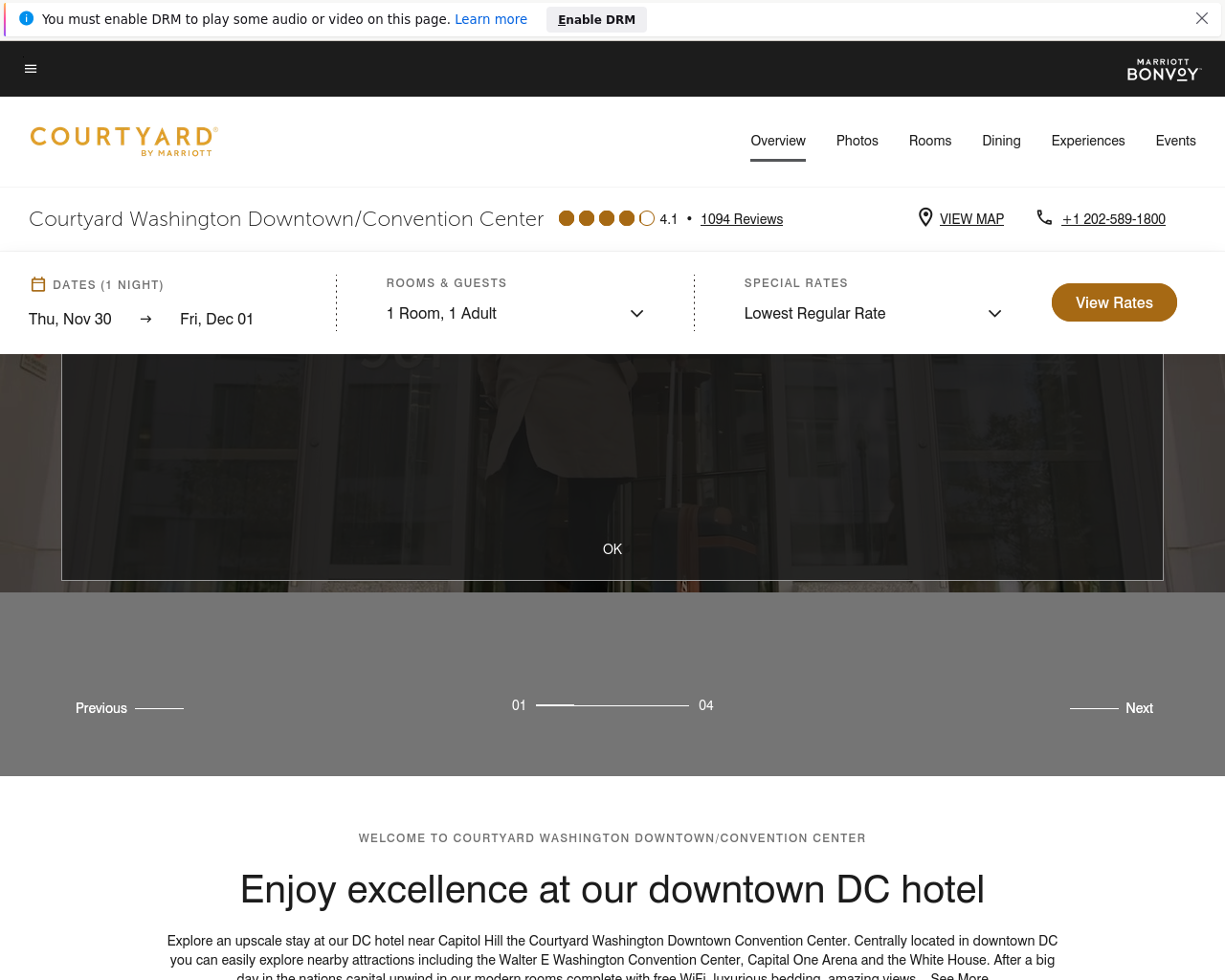This screenshot has height=980, width=1225.
Task: Open the Dining tab
Action: 1001,141
